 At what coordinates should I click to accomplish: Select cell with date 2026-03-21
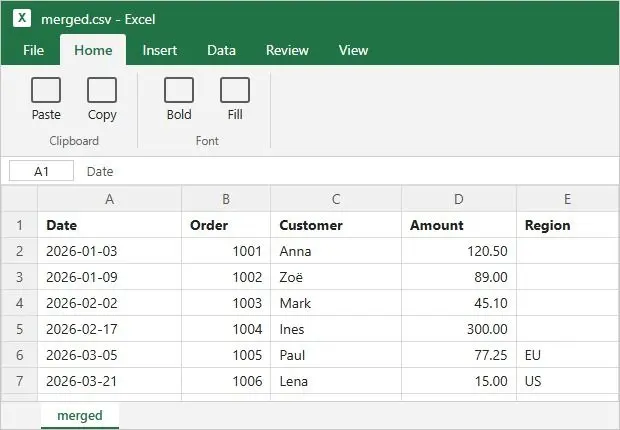(x=110, y=381)
